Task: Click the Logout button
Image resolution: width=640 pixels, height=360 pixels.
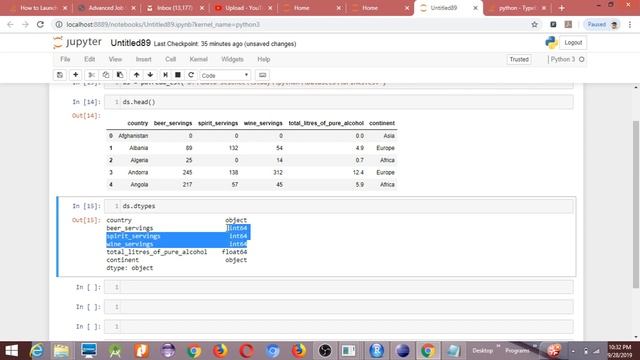Action: coord(573,42)
